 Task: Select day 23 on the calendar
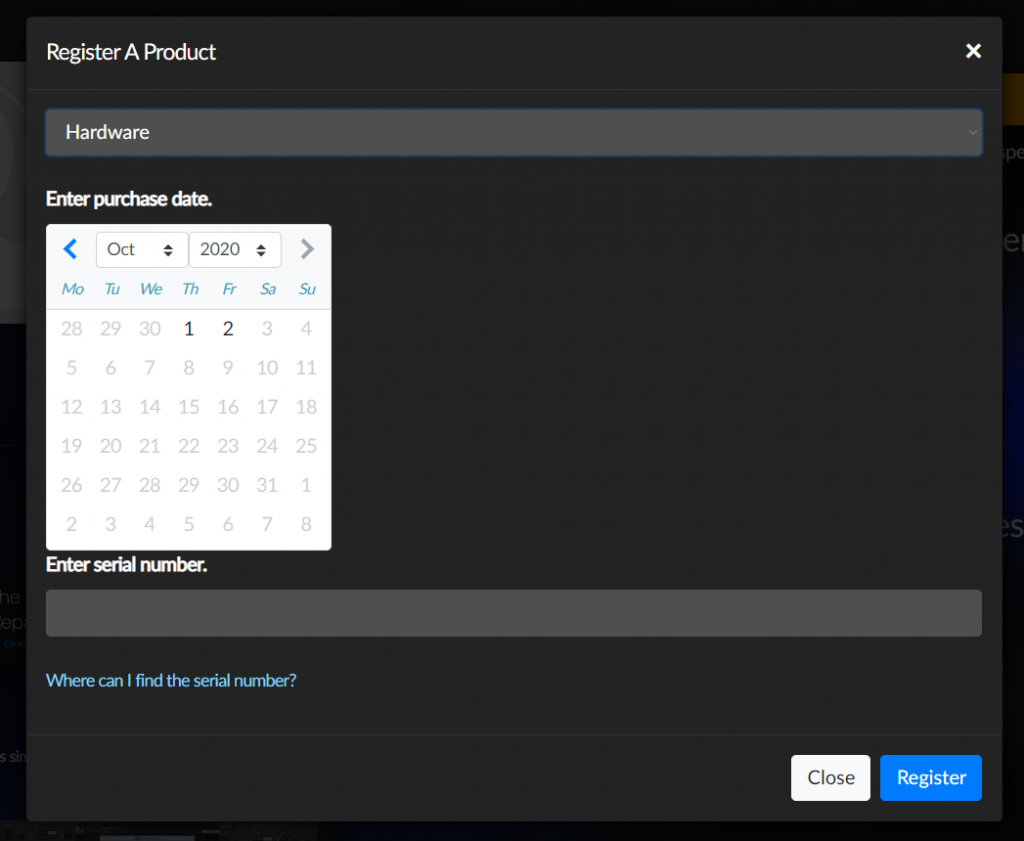[228, 446]
